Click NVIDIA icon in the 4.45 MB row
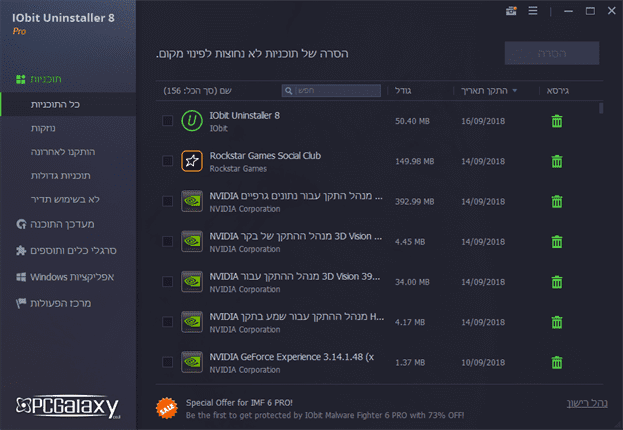This screenshot has width=623, height=430. pos(192,241)
